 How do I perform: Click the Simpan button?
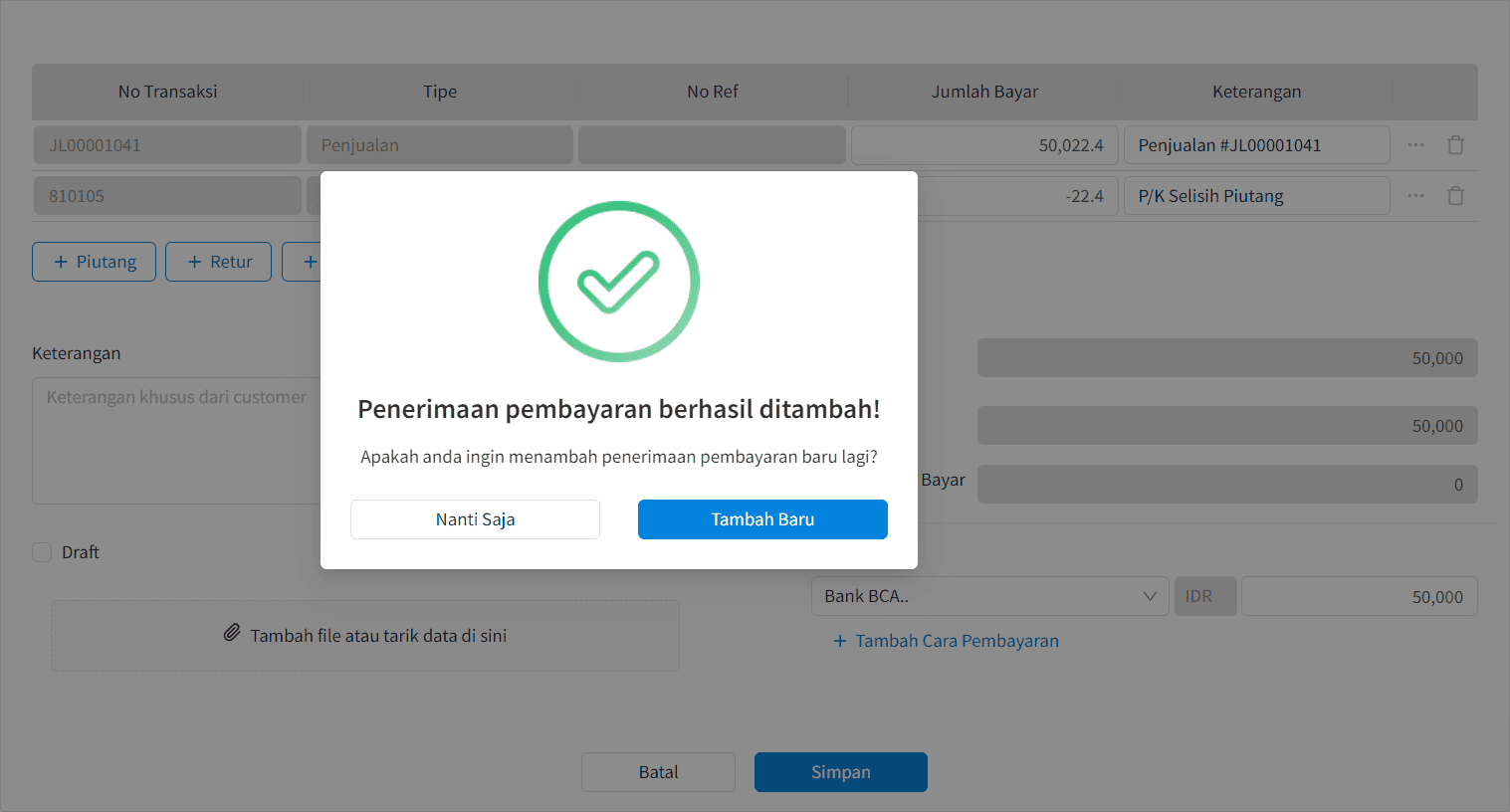click(x=841, y=772)
